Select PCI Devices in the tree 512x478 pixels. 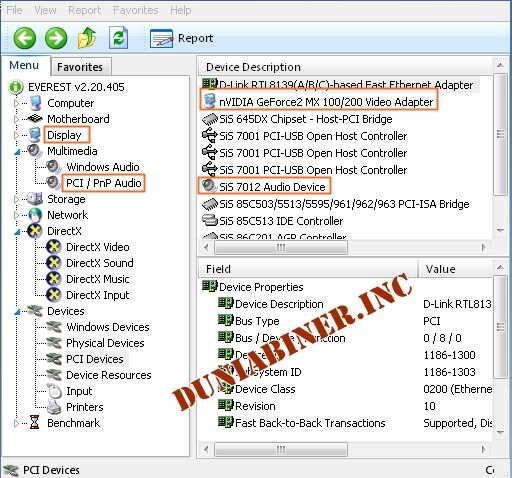95,359
